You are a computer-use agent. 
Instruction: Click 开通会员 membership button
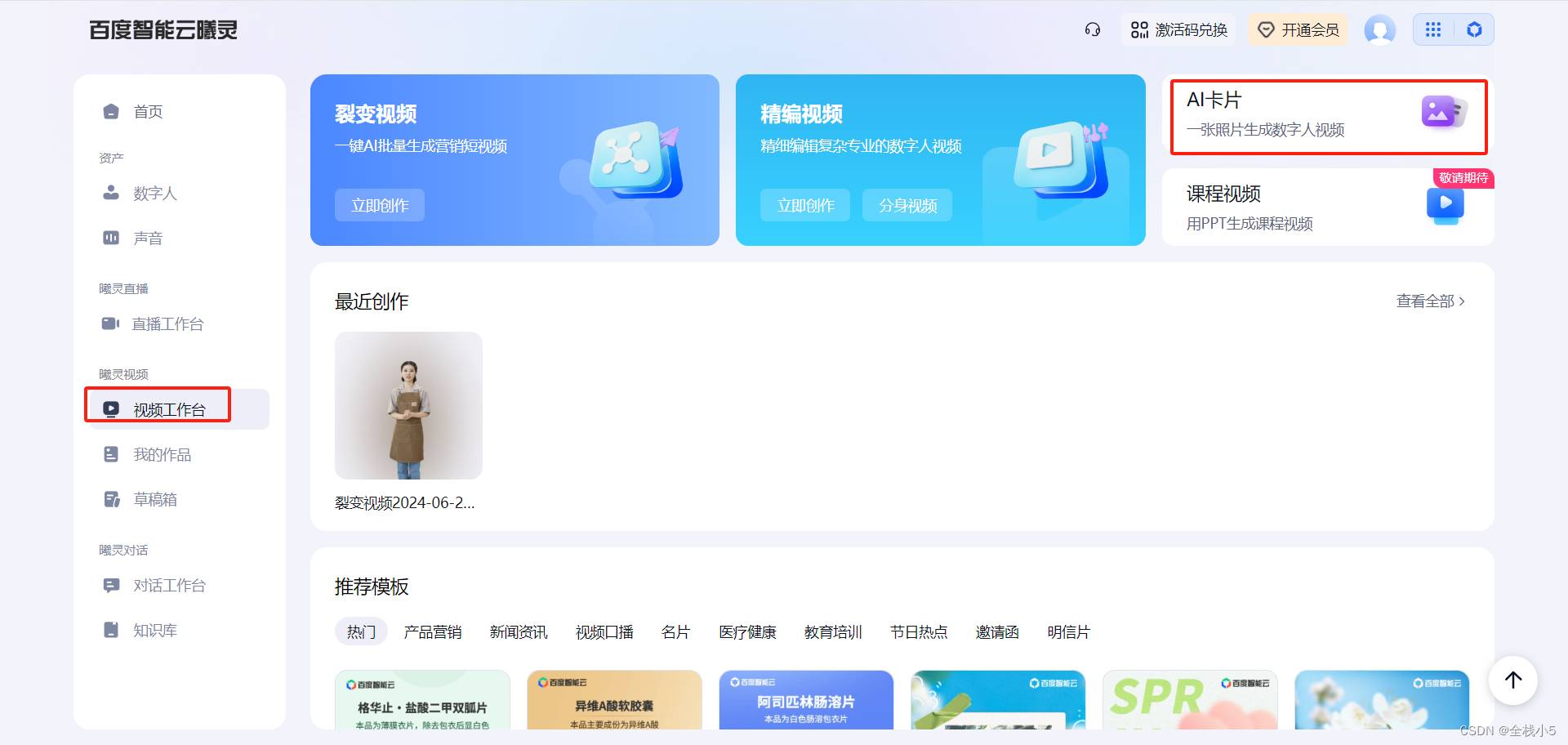click(1298, 30)
